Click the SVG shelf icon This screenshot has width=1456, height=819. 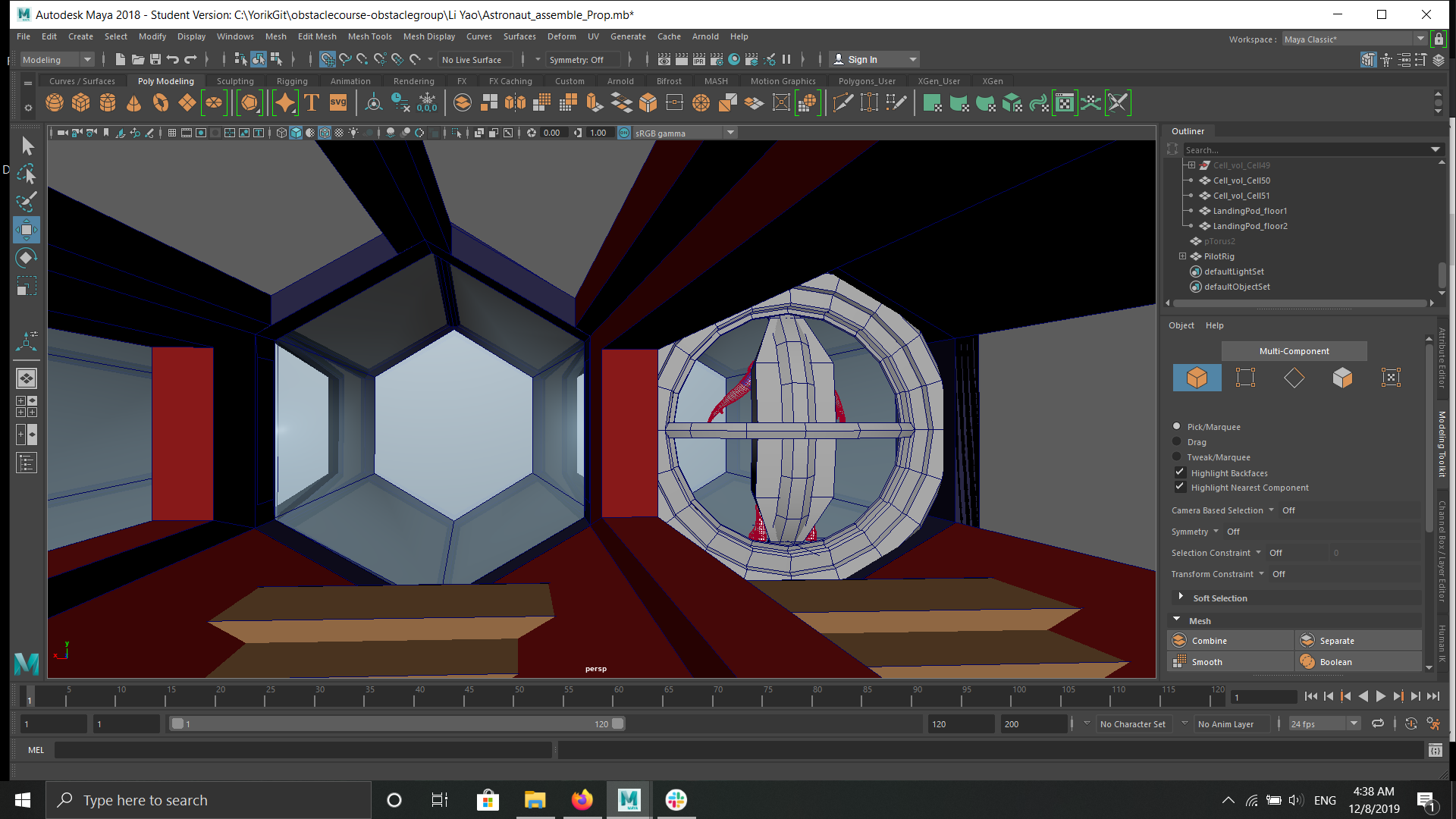tap(338, 103)
